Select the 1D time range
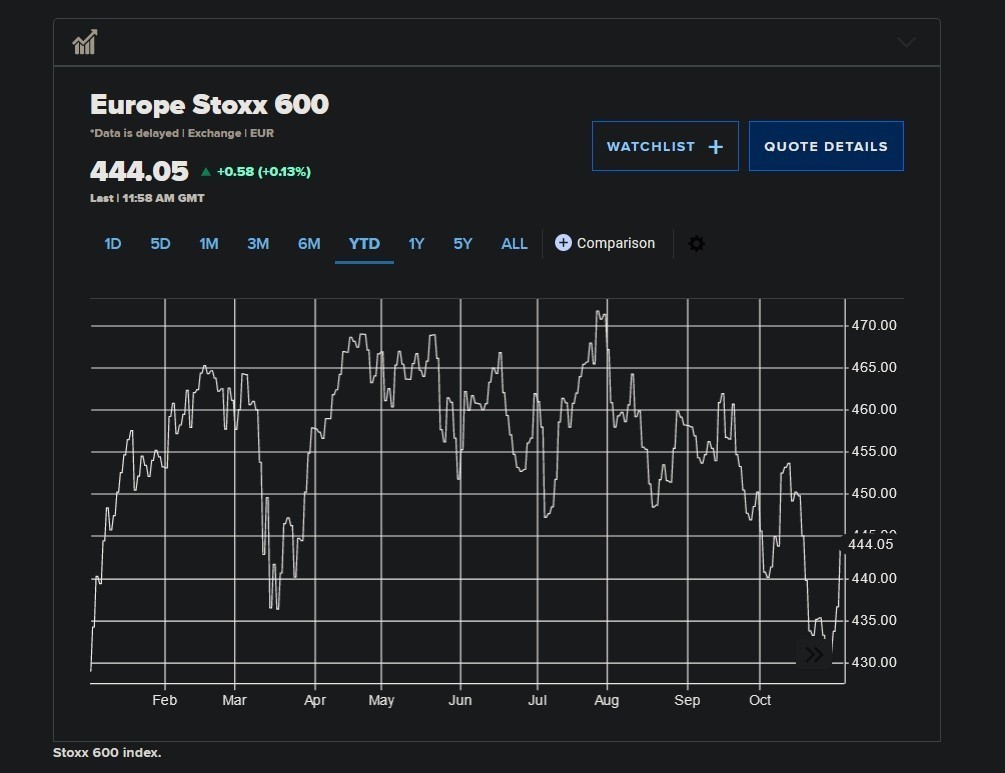 [113, 244]
